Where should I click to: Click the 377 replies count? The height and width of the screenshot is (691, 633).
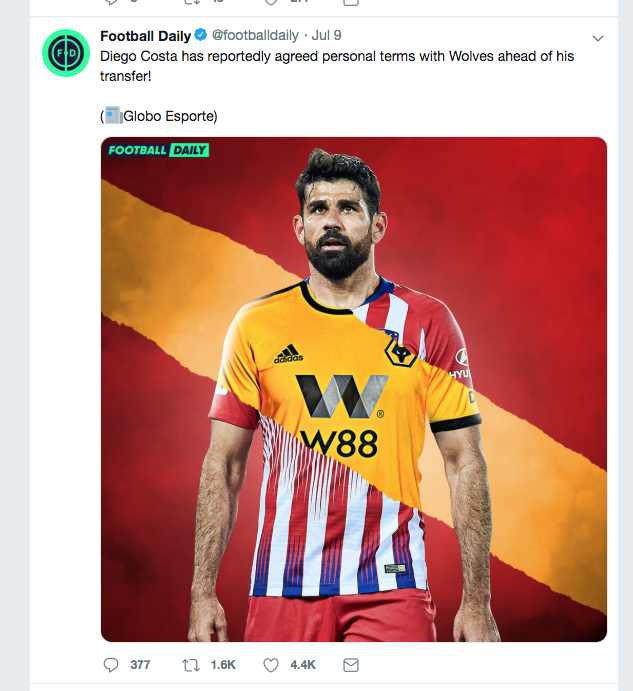click(x=140, y=665)
